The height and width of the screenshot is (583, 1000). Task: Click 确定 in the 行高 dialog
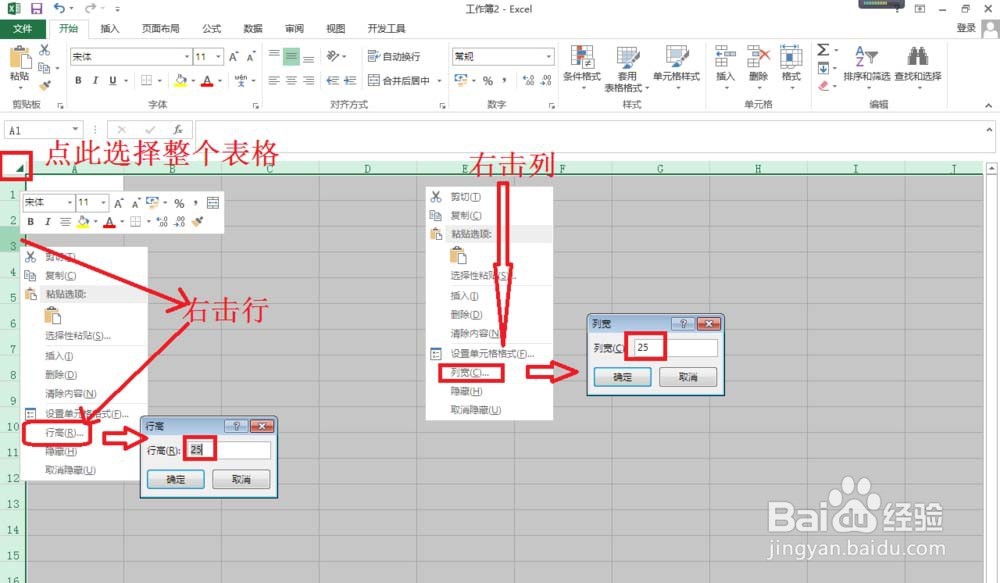tap(175, 479)
